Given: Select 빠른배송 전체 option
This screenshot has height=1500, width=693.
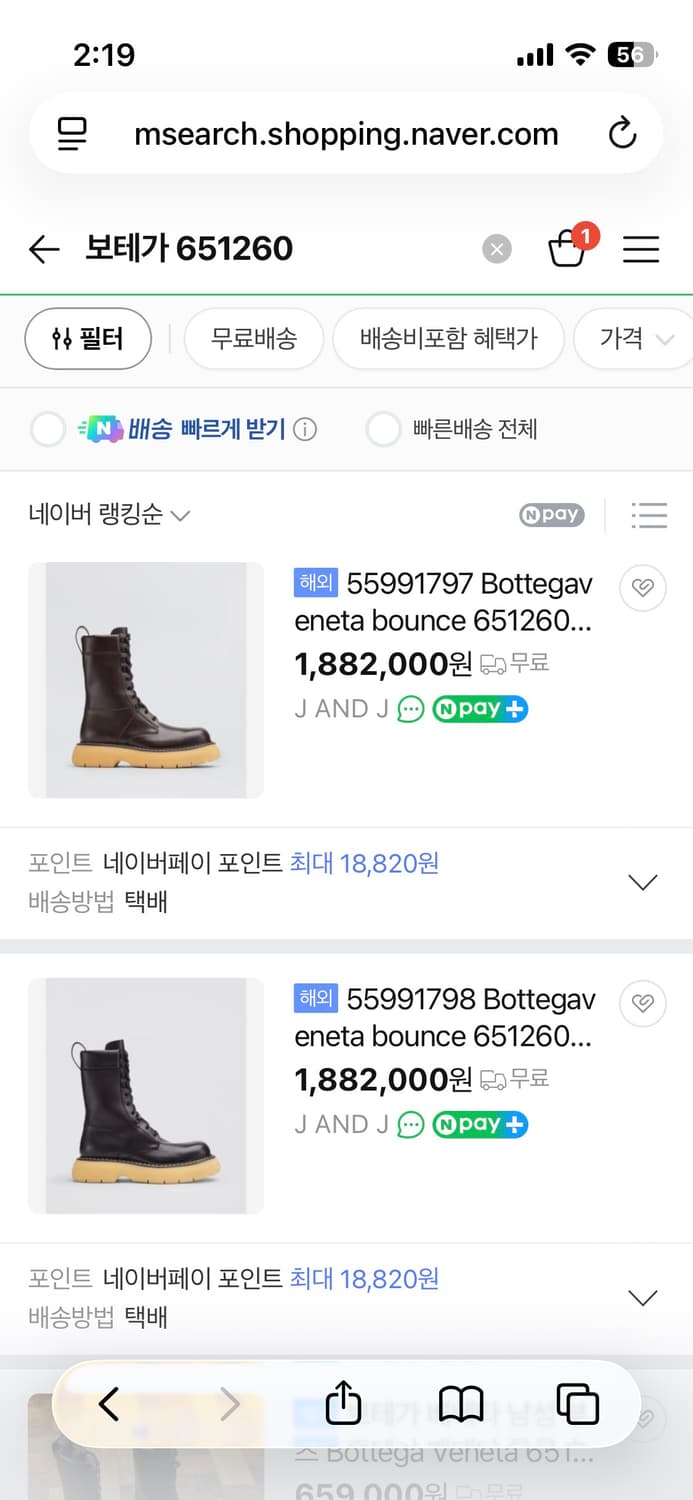Looking at the screenshot, I should (x=381, y=429).
